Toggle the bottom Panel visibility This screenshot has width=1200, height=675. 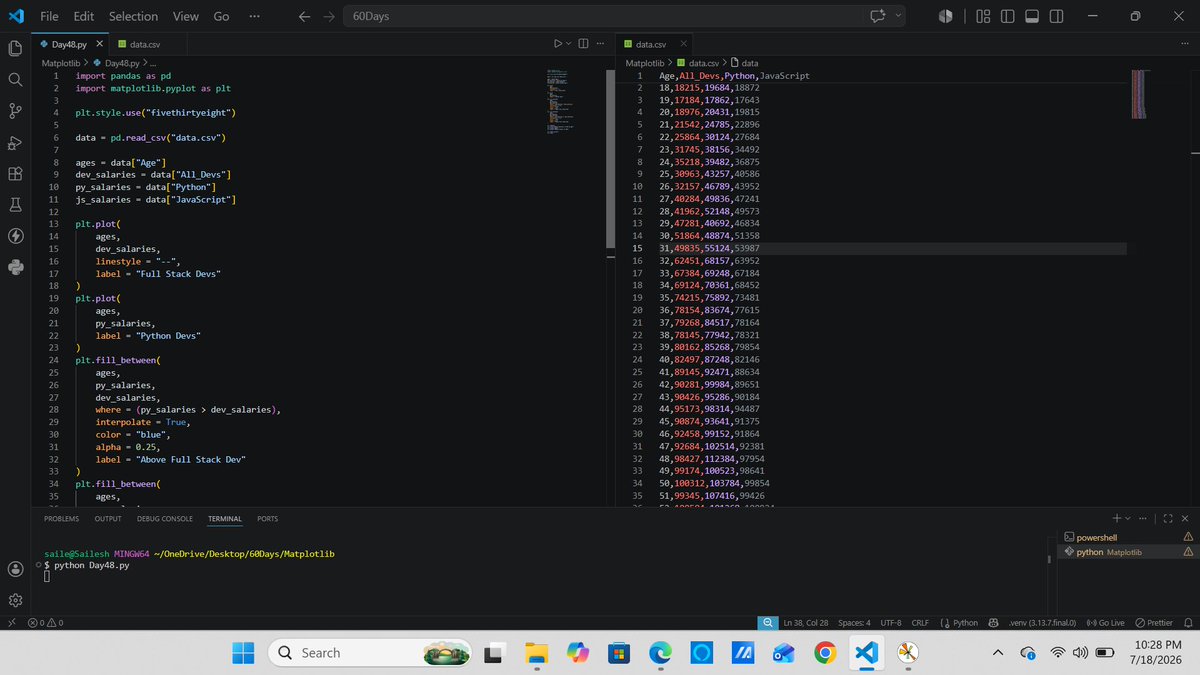coord(1032,16)
